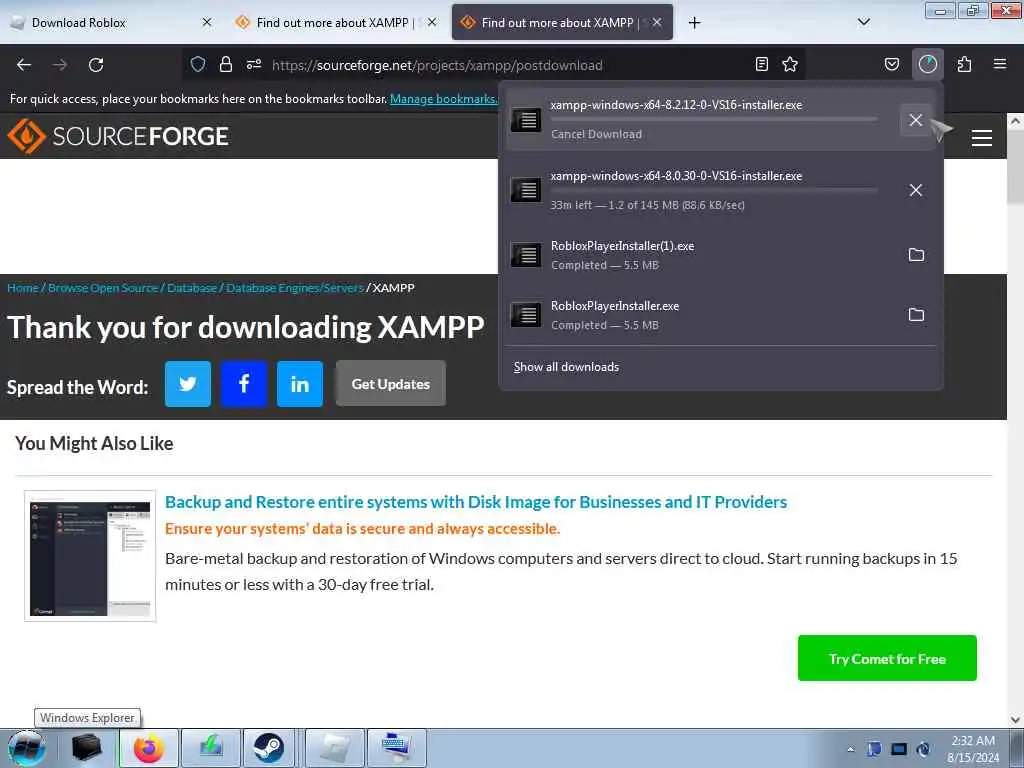Toggle reader view icon
The width and height of the screenshot is (1024, 768).
pos(761,64)
